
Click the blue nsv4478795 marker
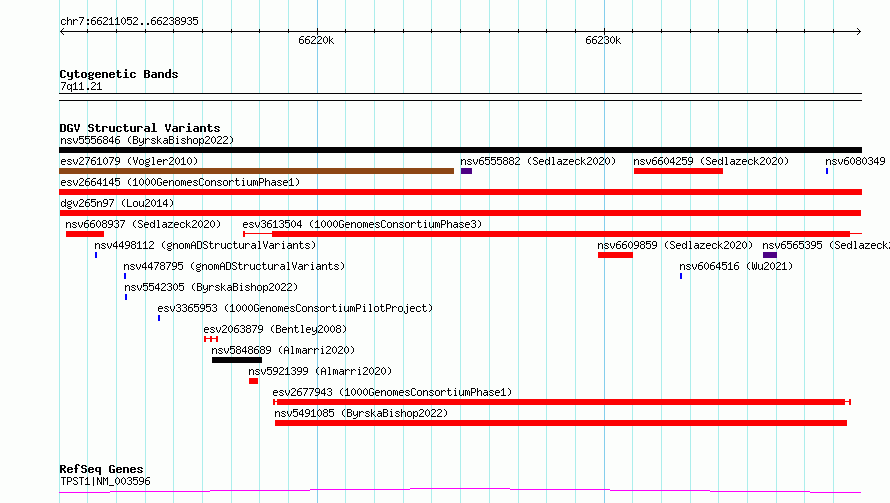click(x=125, y=276)
